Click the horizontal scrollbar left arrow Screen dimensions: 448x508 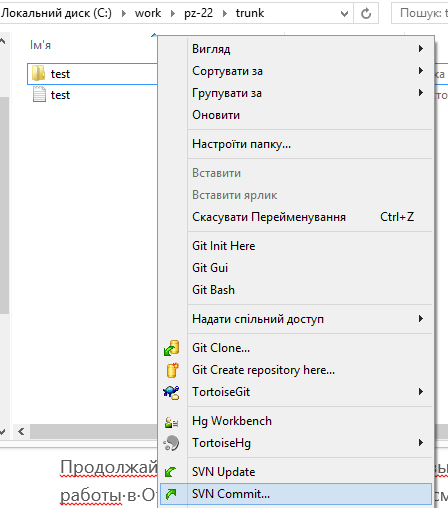point(21,432)
